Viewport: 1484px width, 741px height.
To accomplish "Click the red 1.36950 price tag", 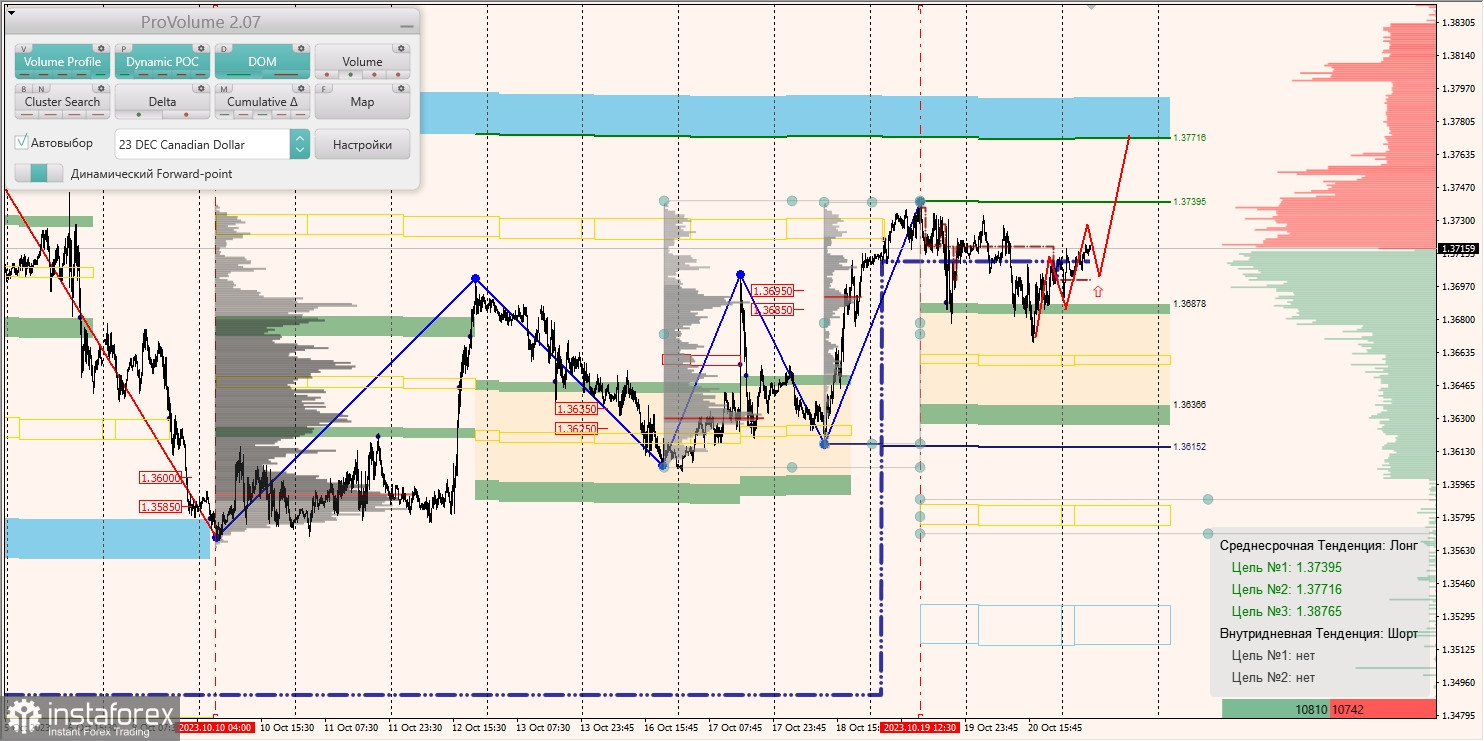I will 773,291.
